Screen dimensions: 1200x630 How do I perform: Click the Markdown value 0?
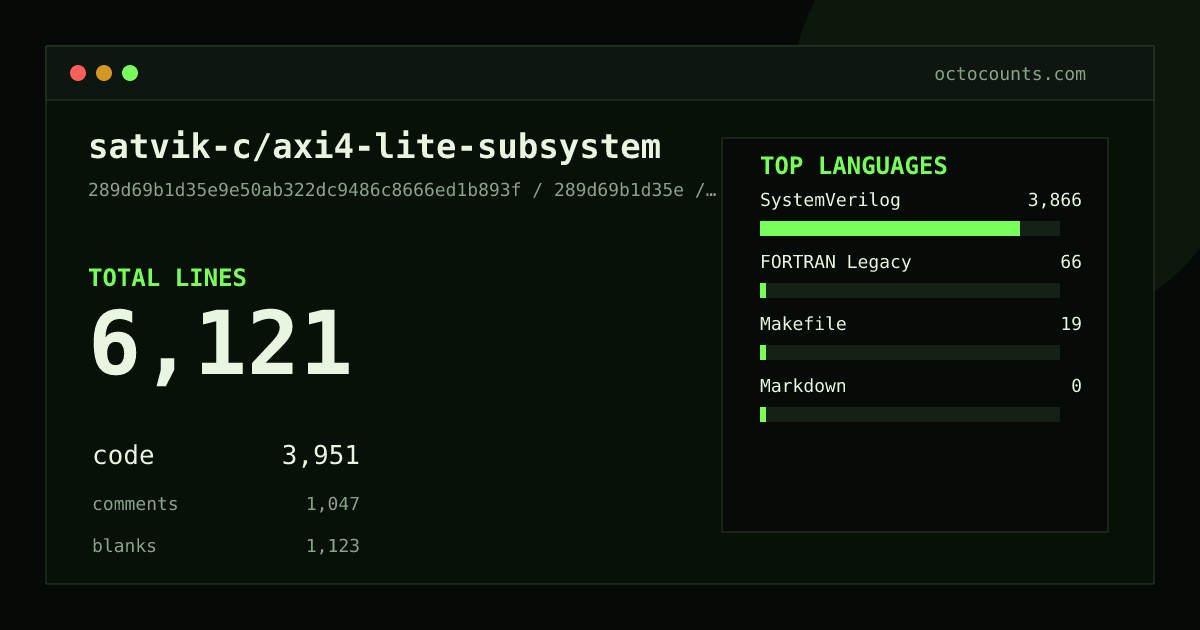(x=1077, y=386)
